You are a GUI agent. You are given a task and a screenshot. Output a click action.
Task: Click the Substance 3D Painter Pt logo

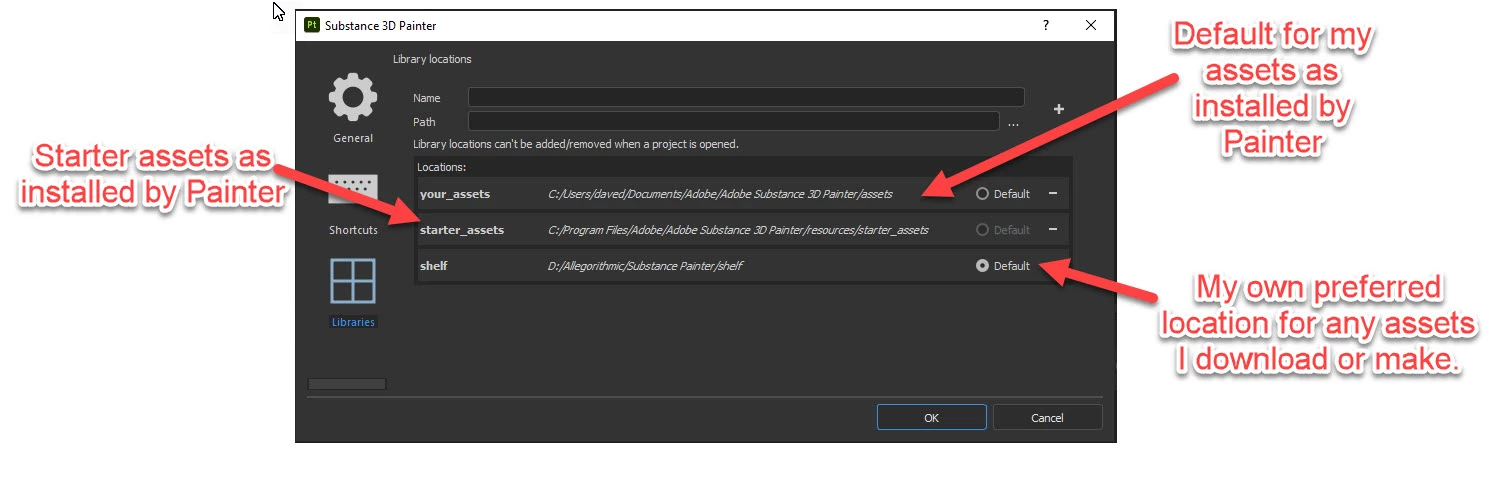point(311,25)
